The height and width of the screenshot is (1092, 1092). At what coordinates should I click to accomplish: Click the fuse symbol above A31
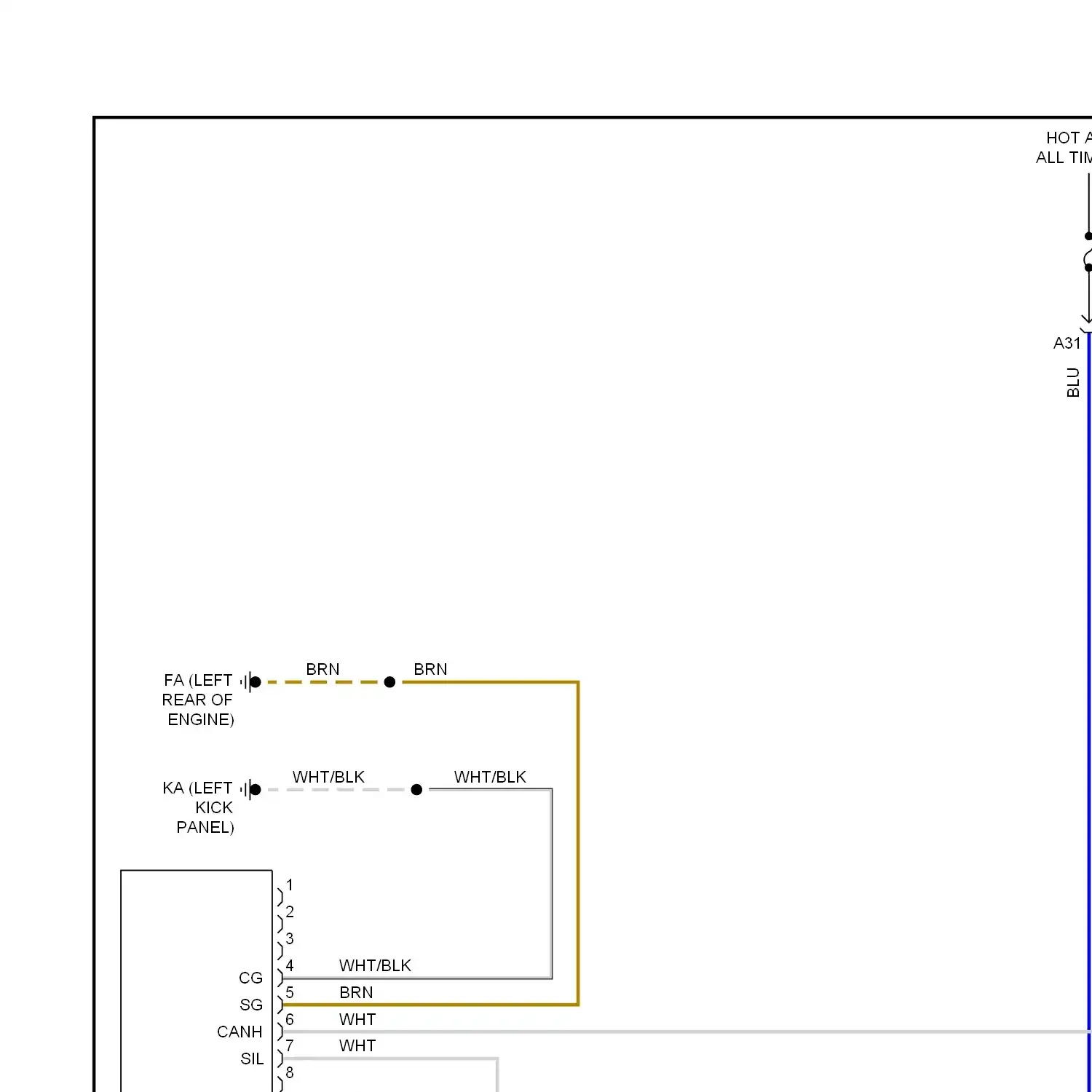coord(1088,252)
